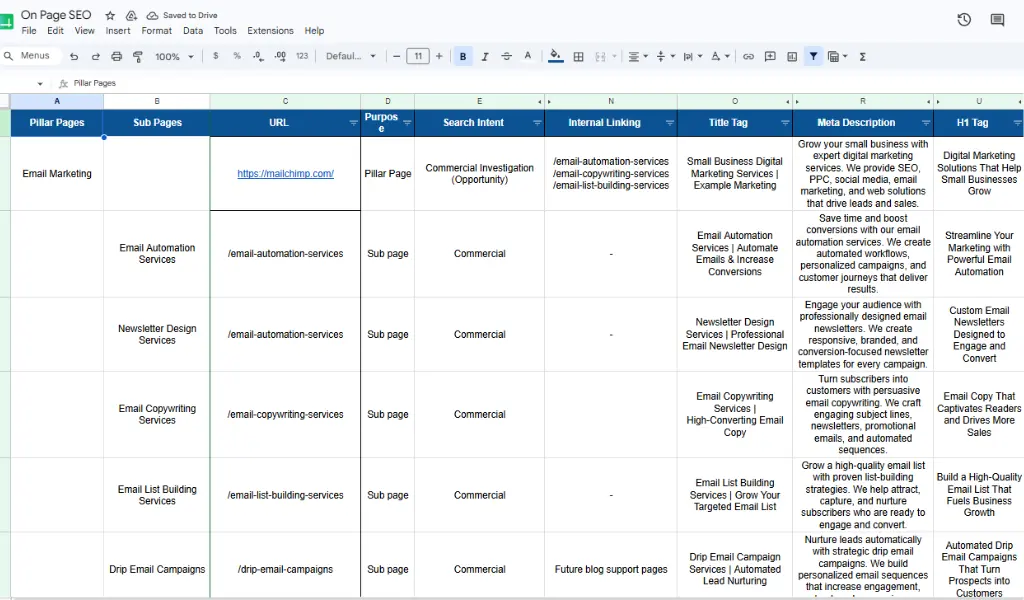
Task: Open the borders tool
Action: tap(578, 57)
